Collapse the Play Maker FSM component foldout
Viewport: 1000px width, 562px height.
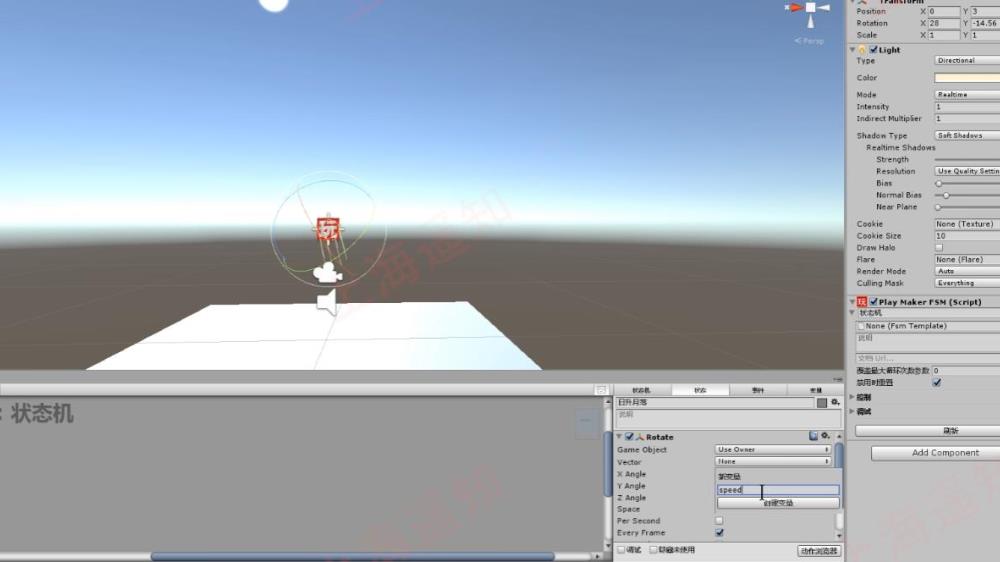click(852, 302)
